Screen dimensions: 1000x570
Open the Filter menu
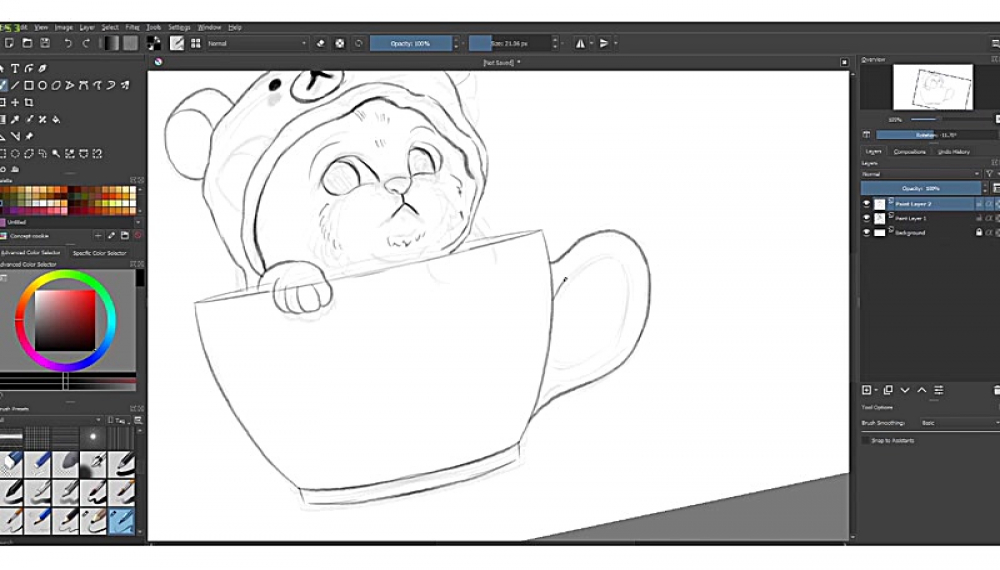[132, 27]
